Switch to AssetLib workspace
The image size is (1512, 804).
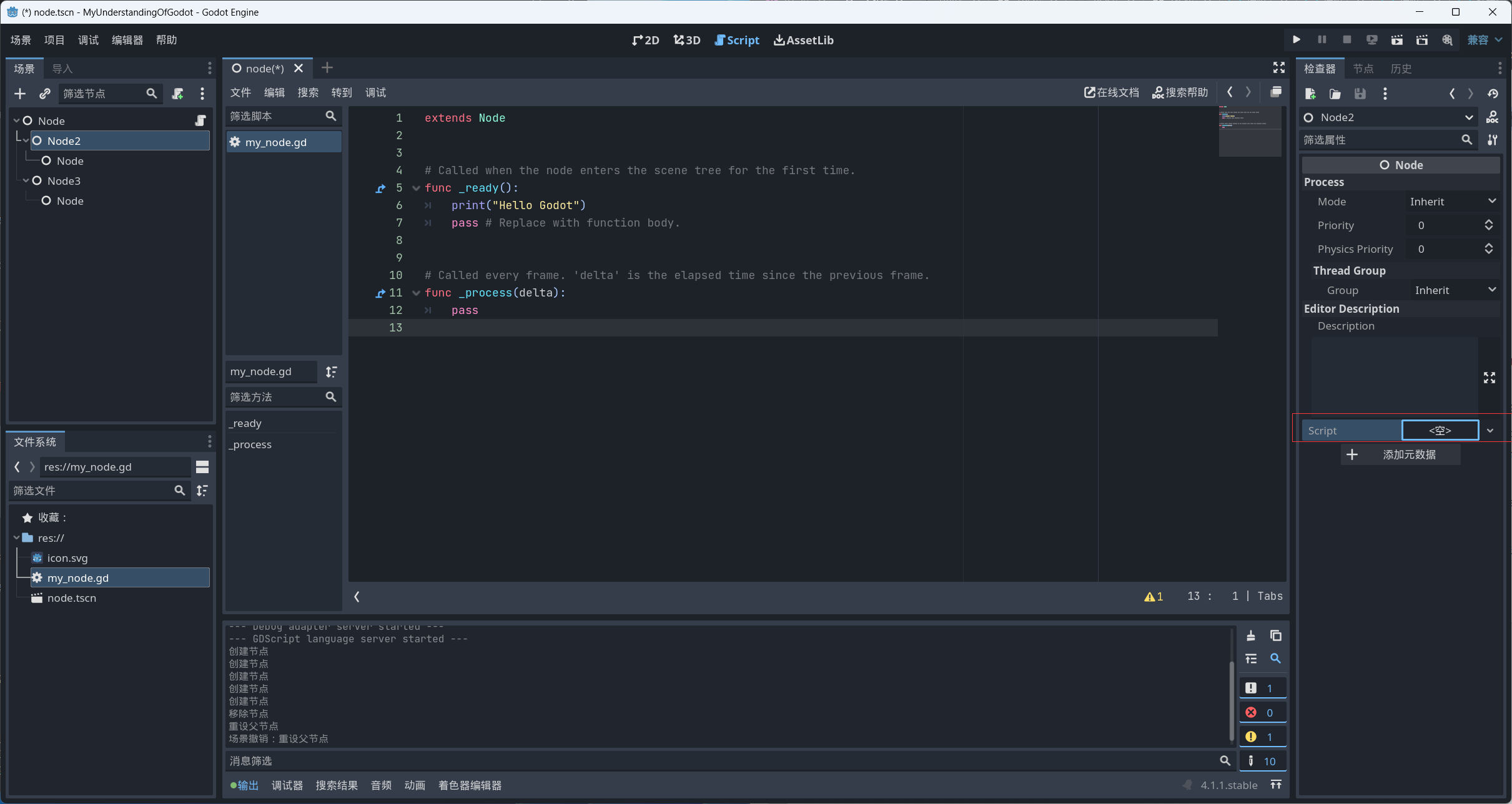pyautogui.click(x=804, y=40)
